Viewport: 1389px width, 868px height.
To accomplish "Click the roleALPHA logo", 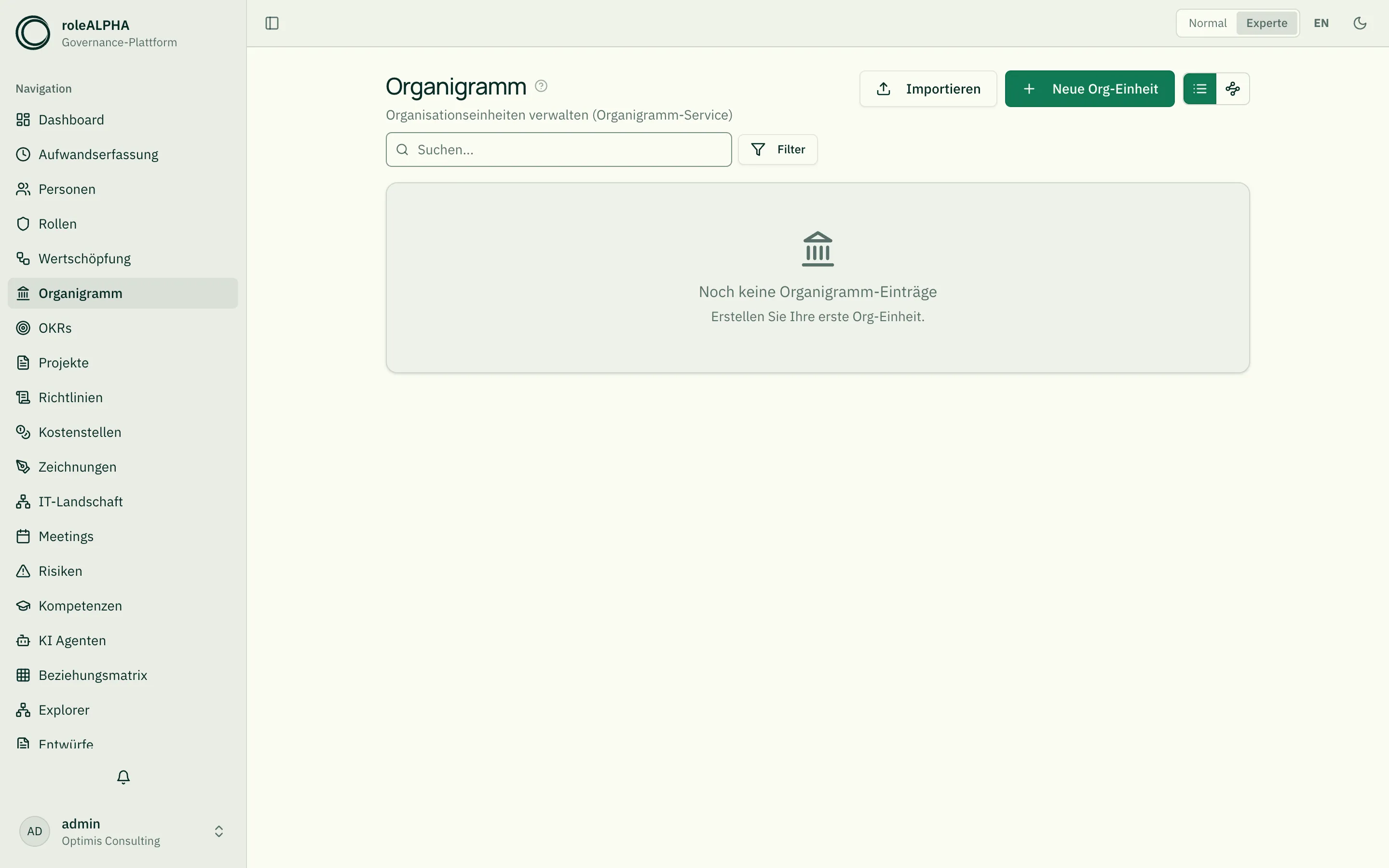I will point(33,33).
